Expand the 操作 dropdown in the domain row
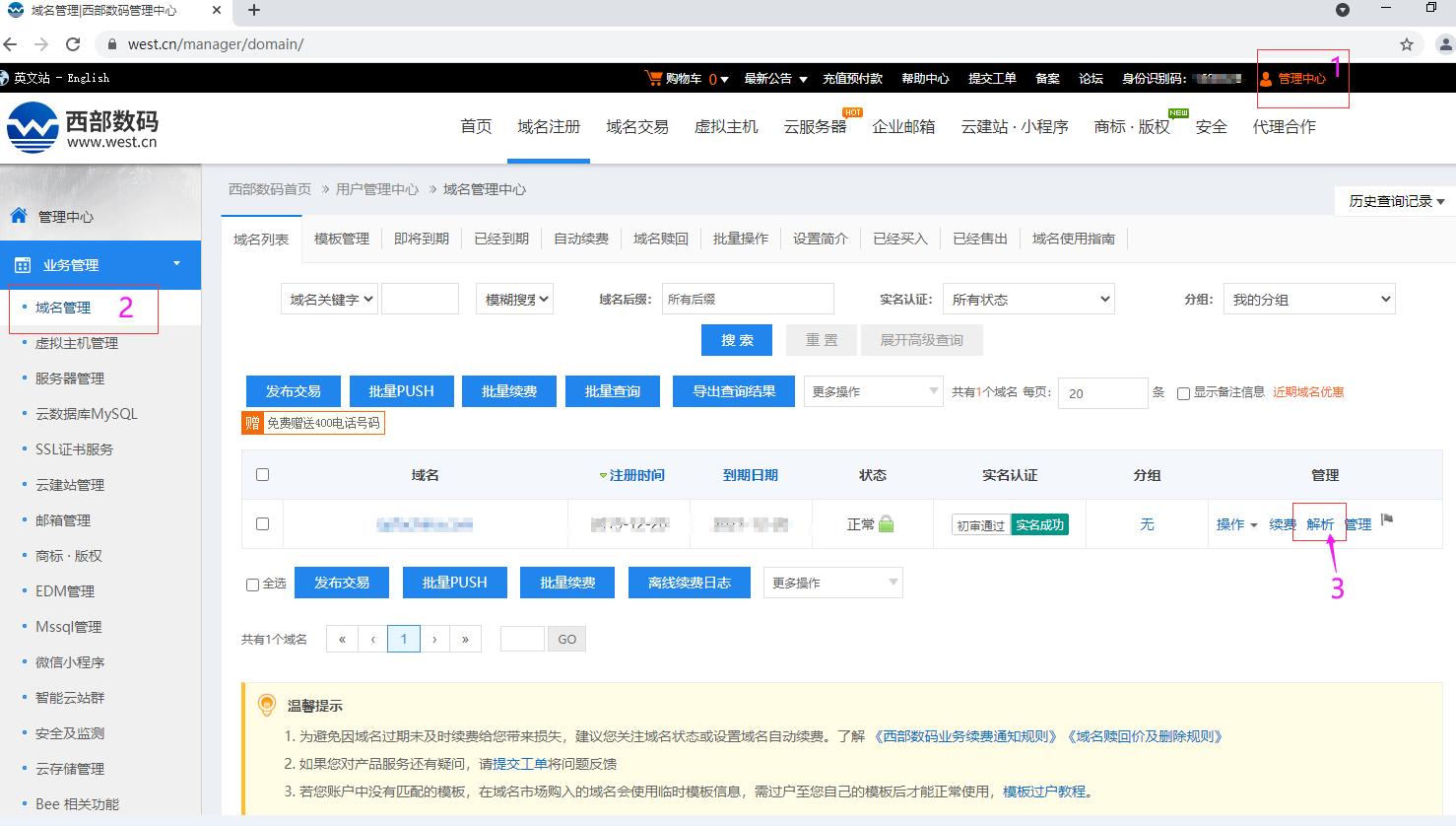Viewport: 1456px width, 826px height. click(x=1236, y=524)
